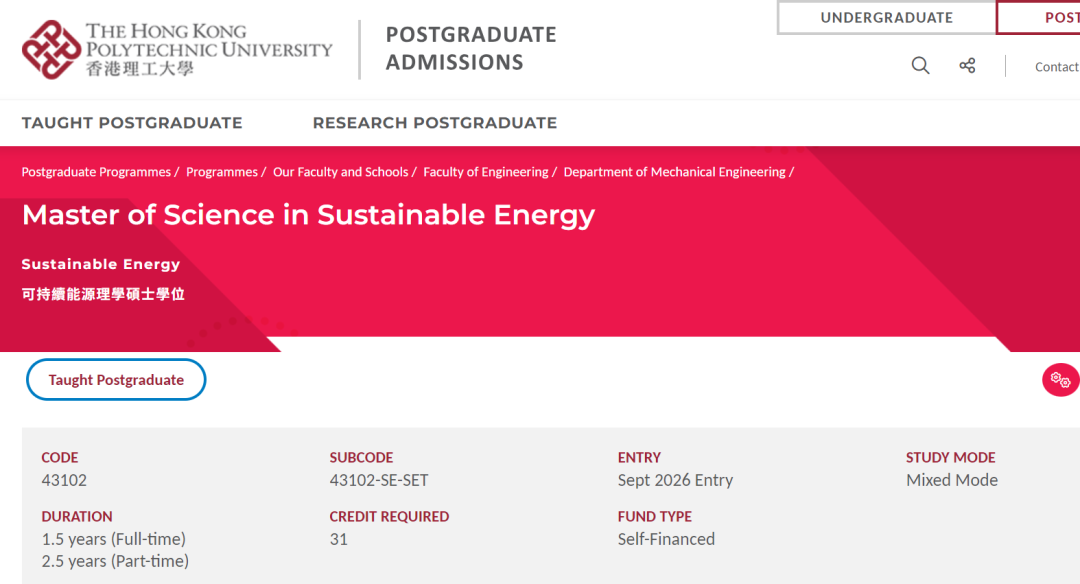Click the PolyU university logo
The image size is (1080, 584).
[176, 49]
